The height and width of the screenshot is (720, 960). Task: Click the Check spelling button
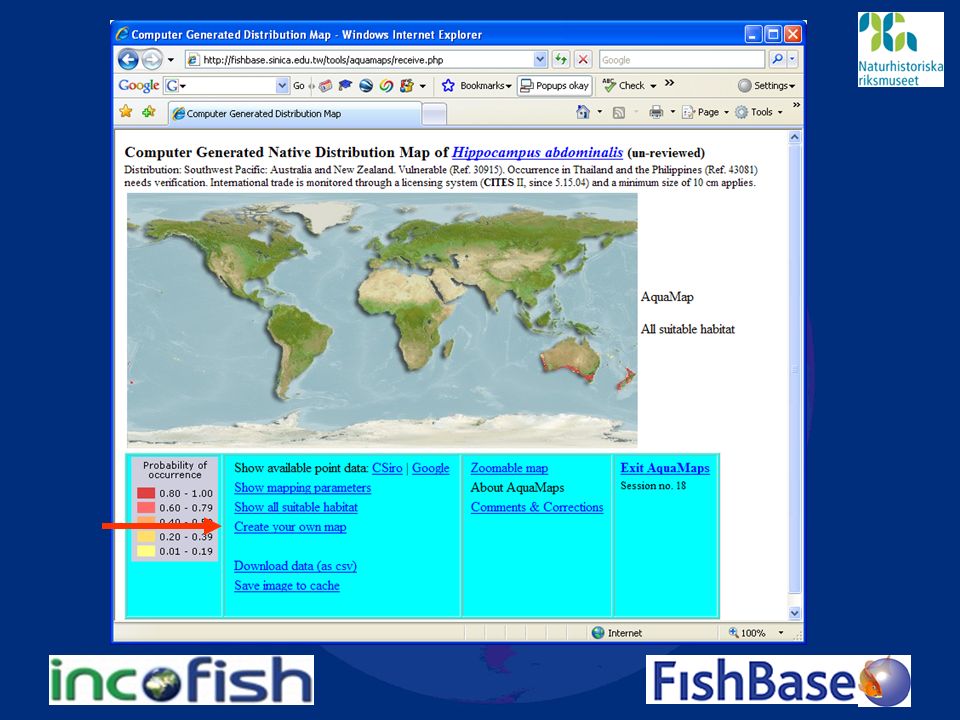624,86
